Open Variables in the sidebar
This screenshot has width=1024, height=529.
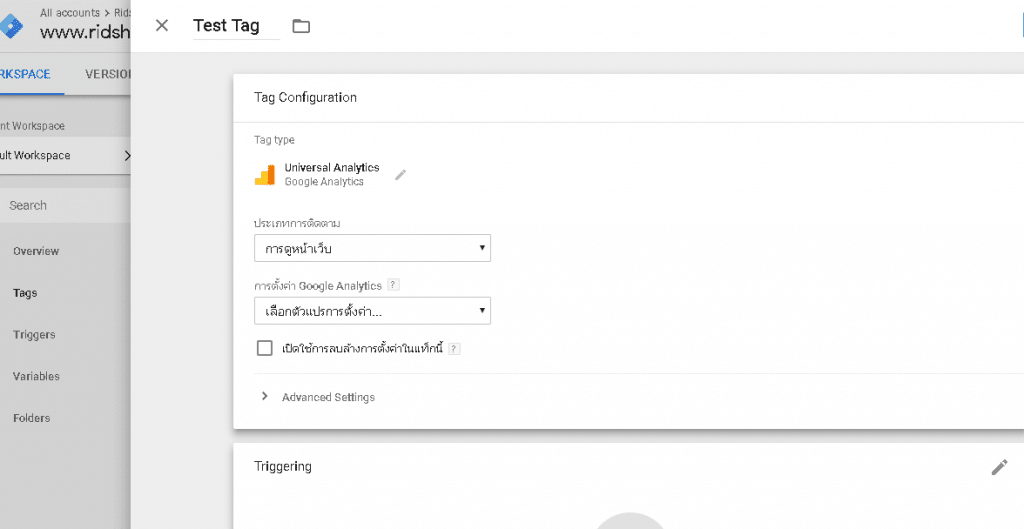[x=36, y=376]
